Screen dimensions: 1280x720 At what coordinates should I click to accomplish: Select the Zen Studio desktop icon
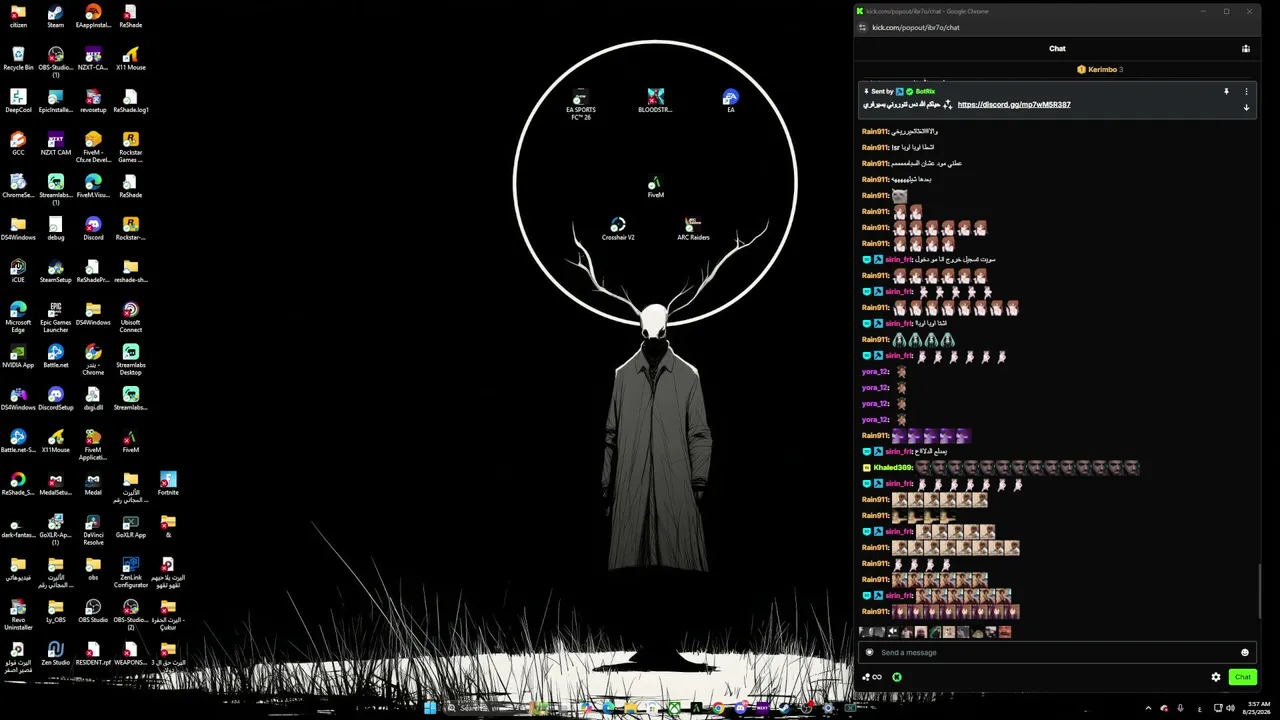[x=56, y=653]
